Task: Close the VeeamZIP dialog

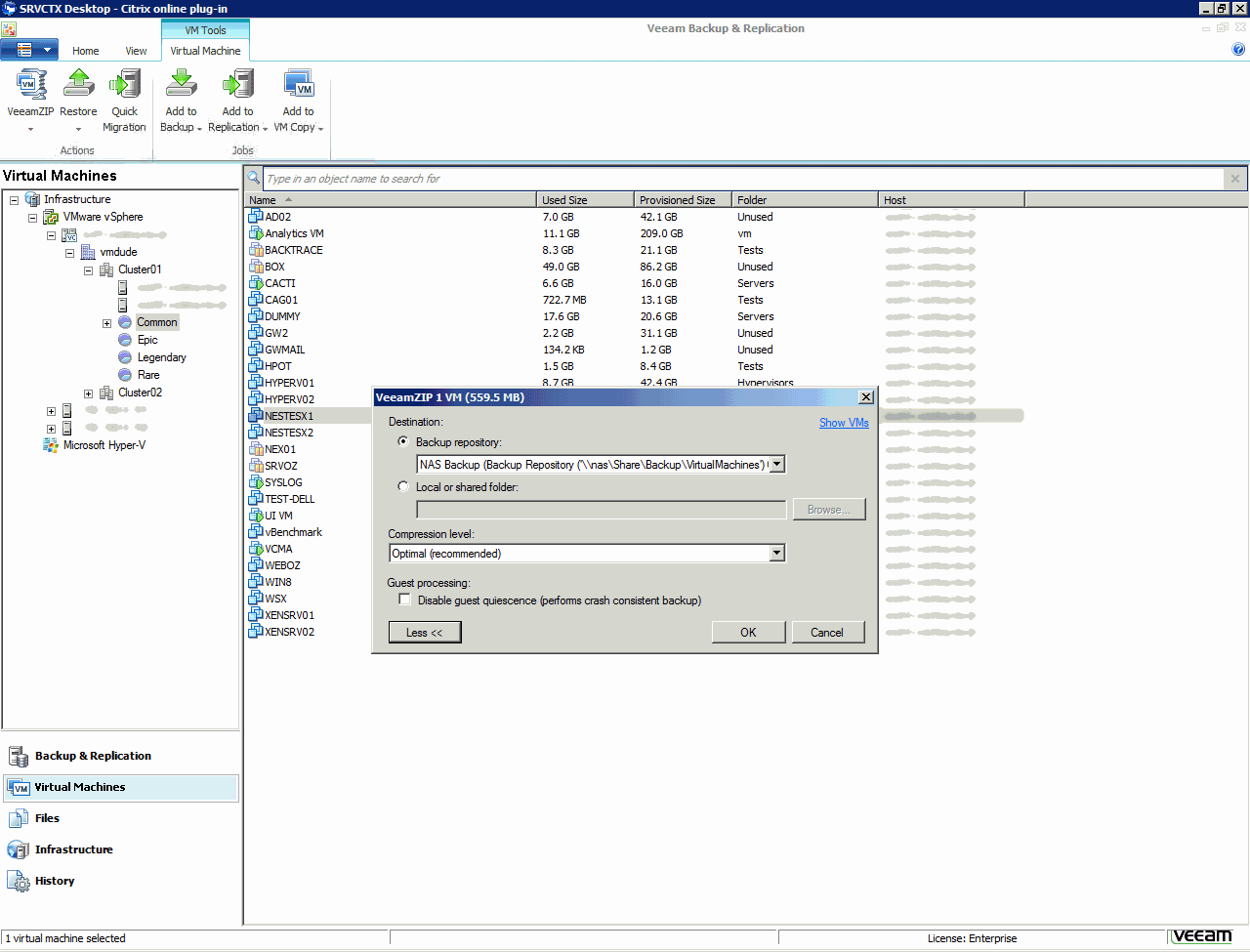Action: [x=865, y=397]
